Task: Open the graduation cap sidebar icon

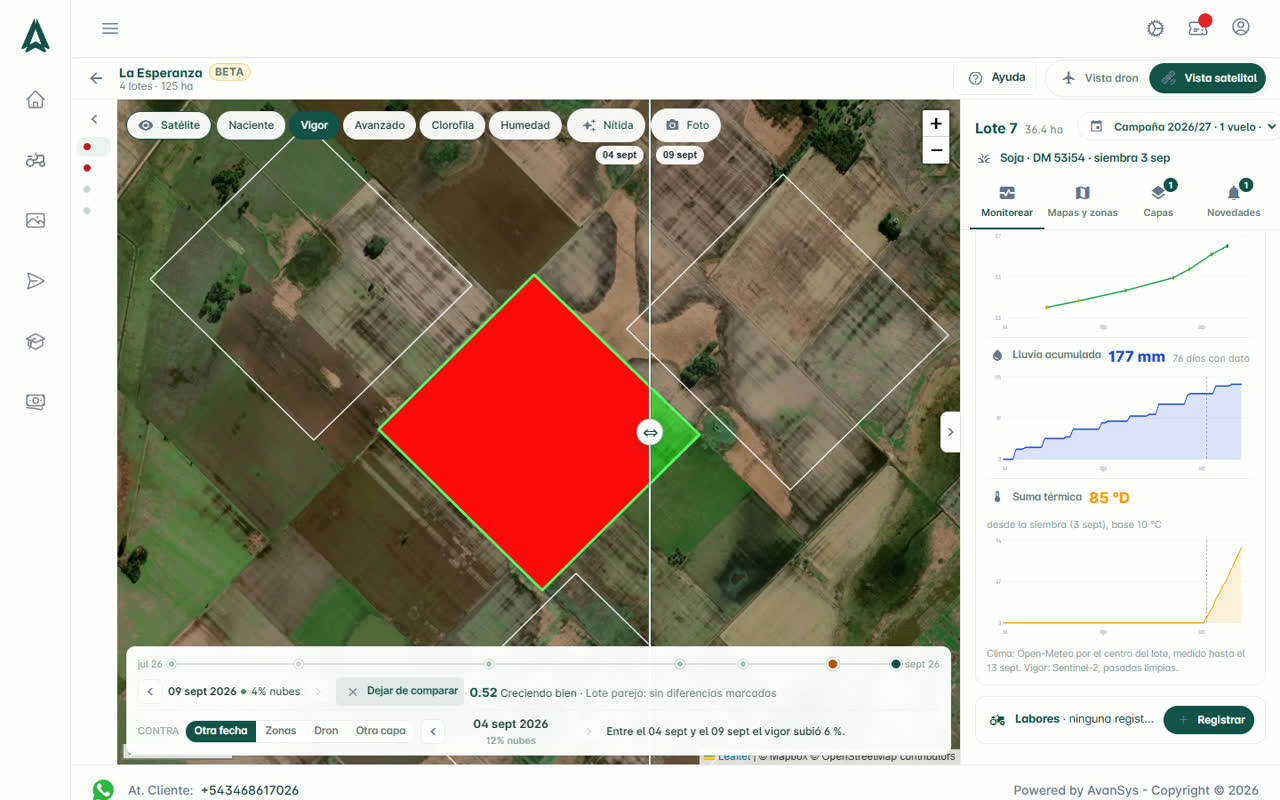Action: pos(36,341)
